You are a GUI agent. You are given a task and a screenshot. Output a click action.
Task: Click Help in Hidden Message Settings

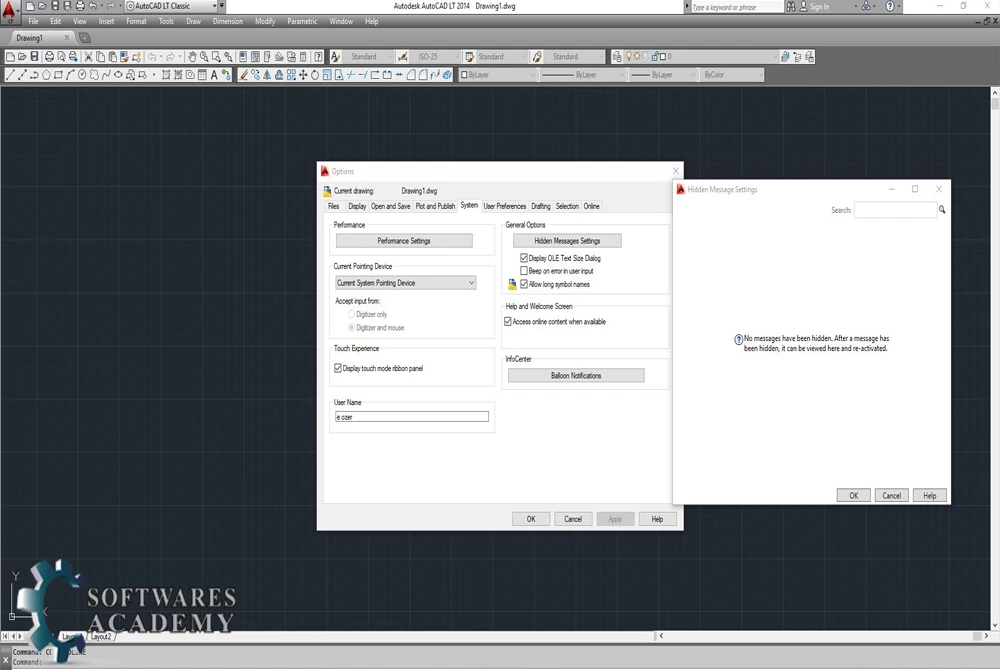click(x=929, y=496)
